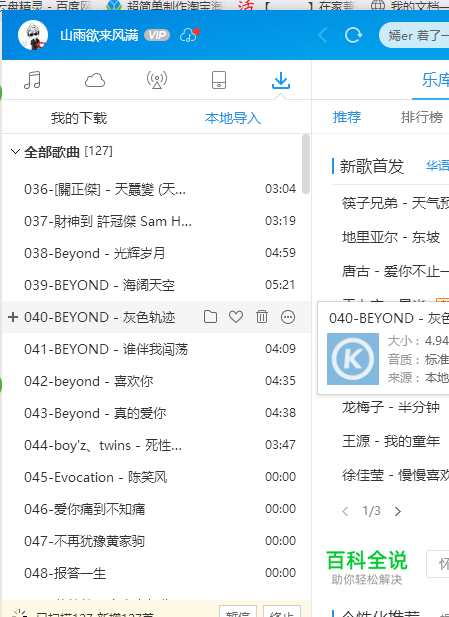Open the 乐库 main tab
Image resolution: width=449 pixels, height=617 pixels.
click(x=435, y=80)
